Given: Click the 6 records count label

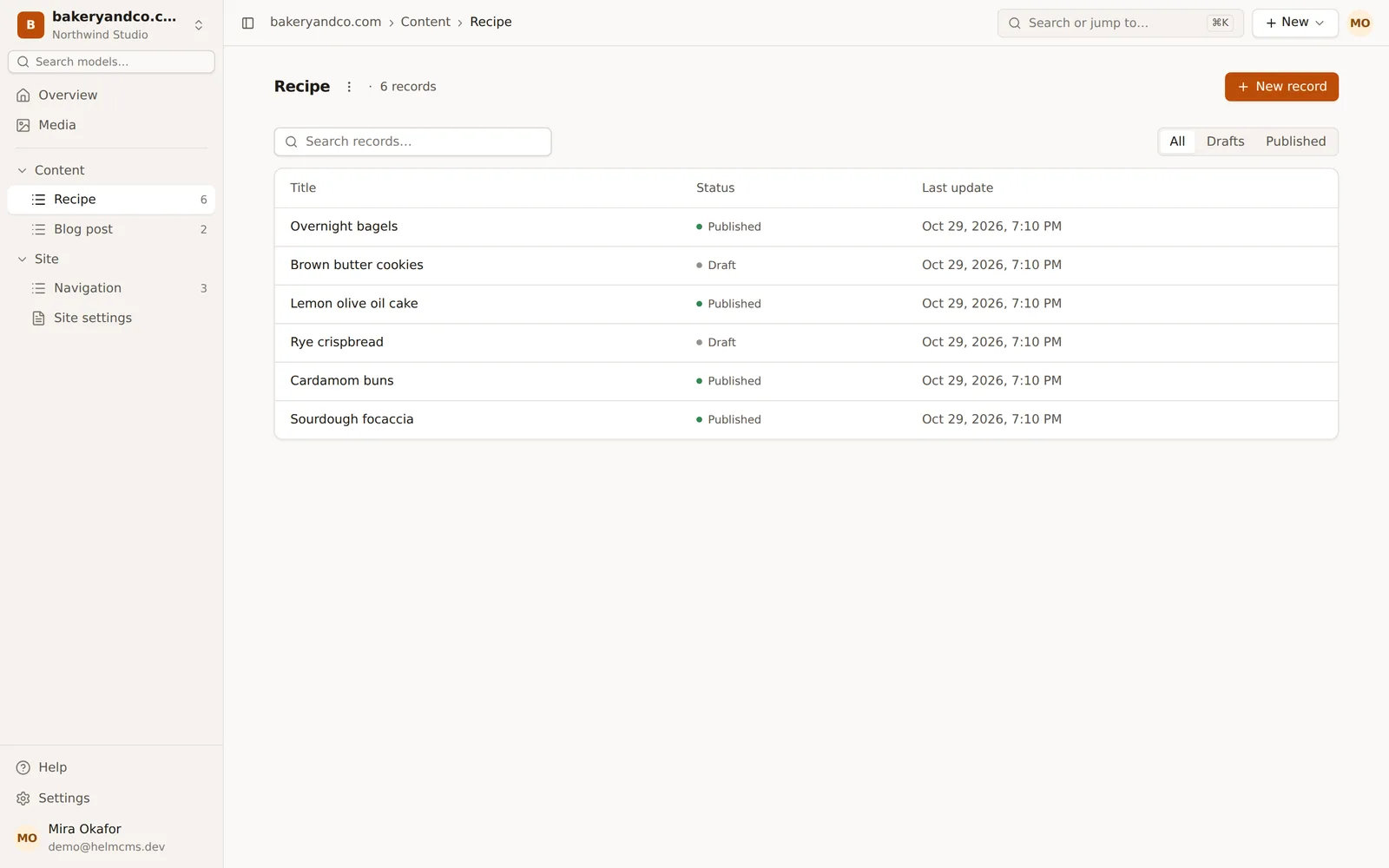Looking at the screenshot, I should [x=408, y=87].
